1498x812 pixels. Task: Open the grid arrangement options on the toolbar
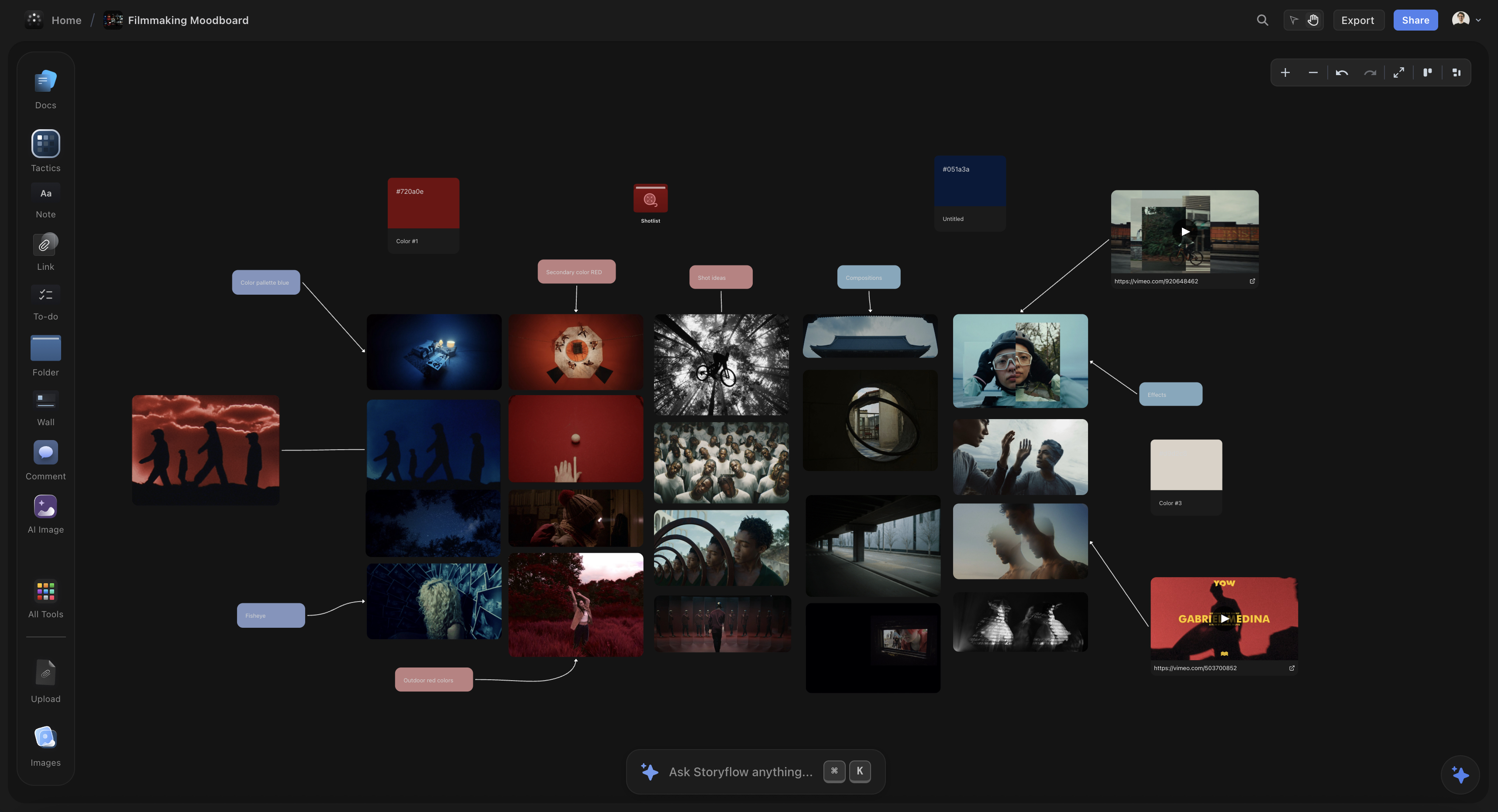(1456, 72)
